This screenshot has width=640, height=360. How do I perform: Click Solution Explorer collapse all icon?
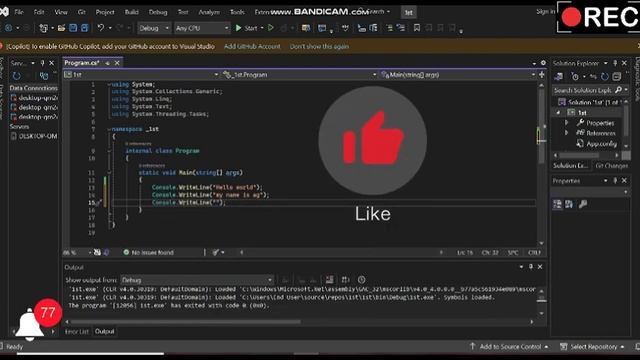(x=617, y=77)
